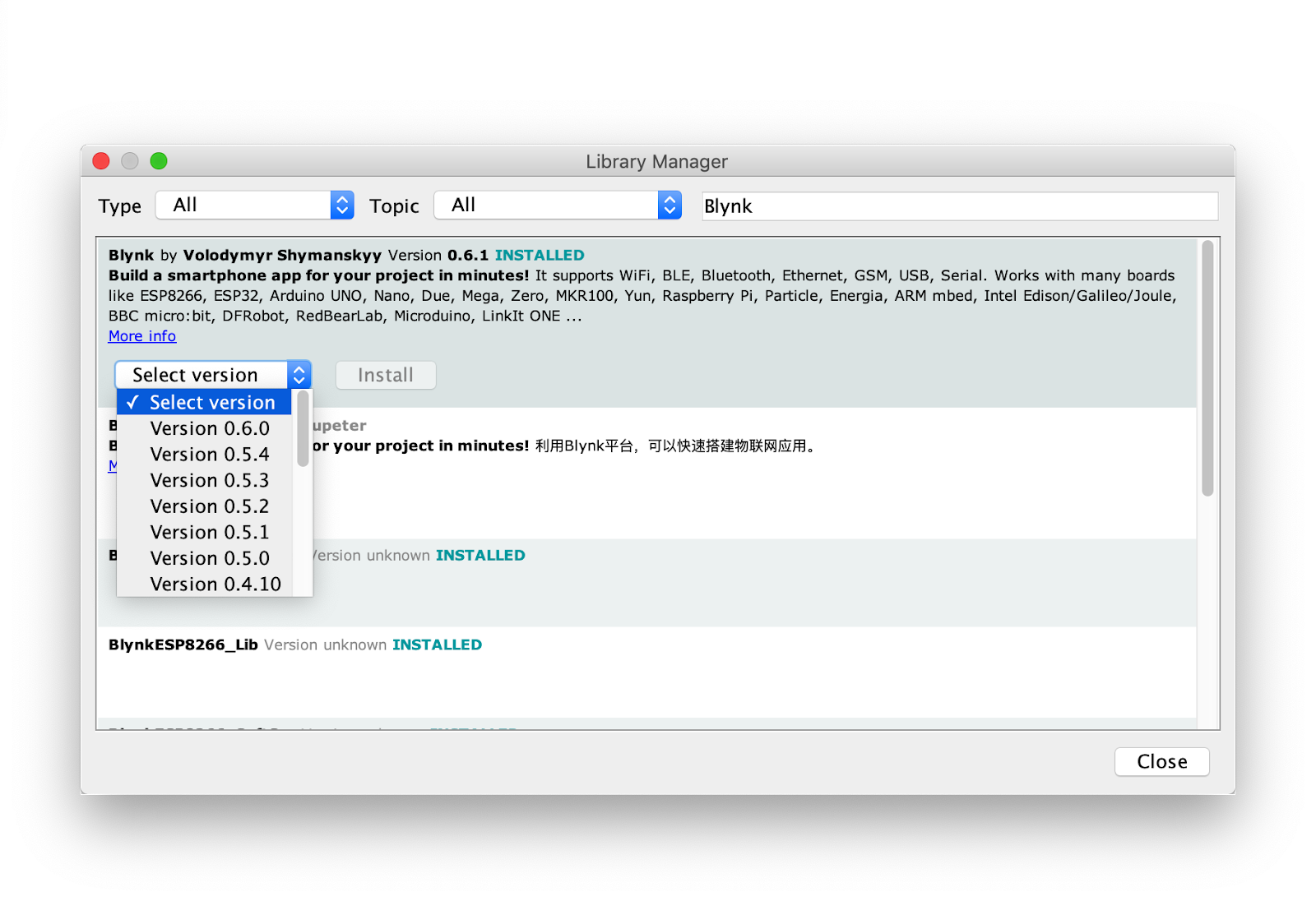Click the red close window button
Screen dimensions: 1316x901
pos(101,161)
